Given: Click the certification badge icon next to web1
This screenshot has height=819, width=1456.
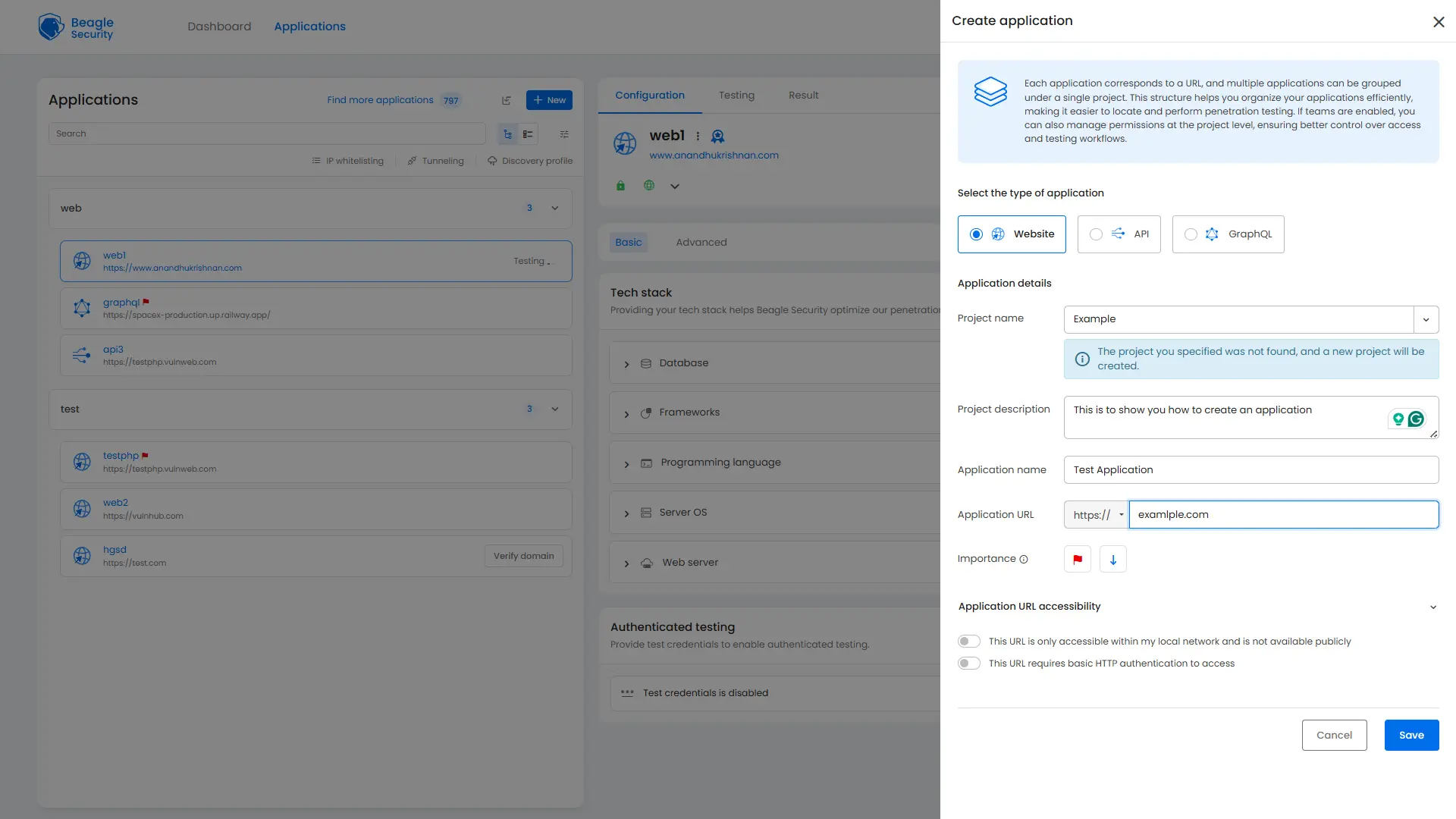Looking at the screenshot, I should [x=718, y=136].
